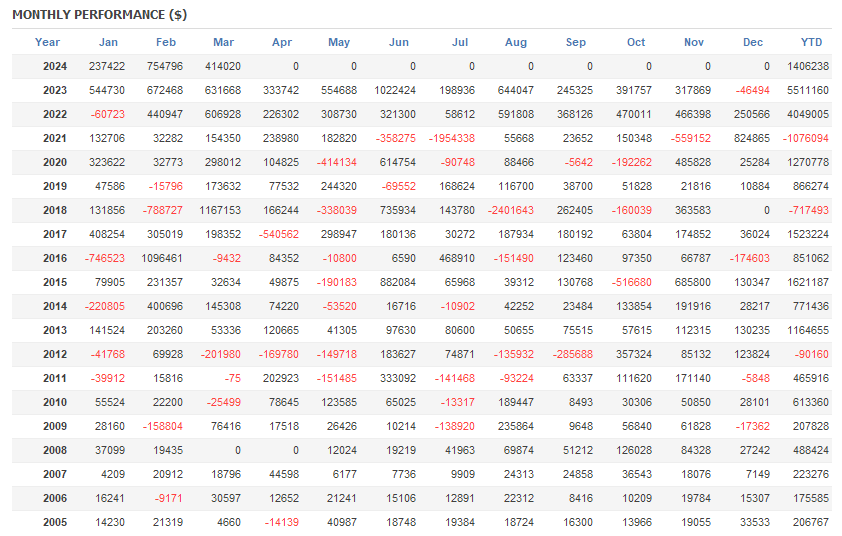
Task: Click 2023 YTD value 5511160
Action: [808, 90]
